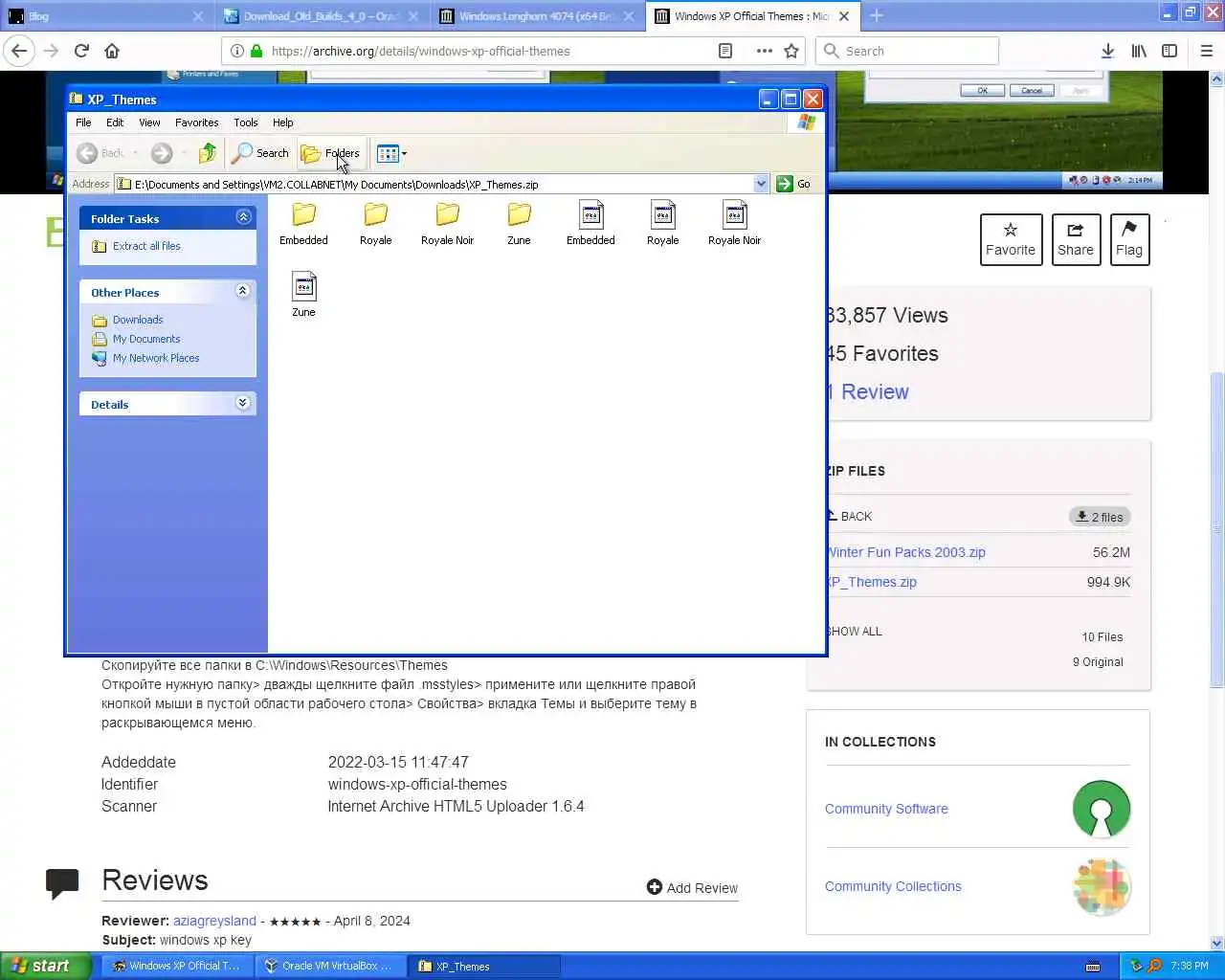
Task: Open Winter Fun Packs 2003.zip link
Action: tap(906, 552)
